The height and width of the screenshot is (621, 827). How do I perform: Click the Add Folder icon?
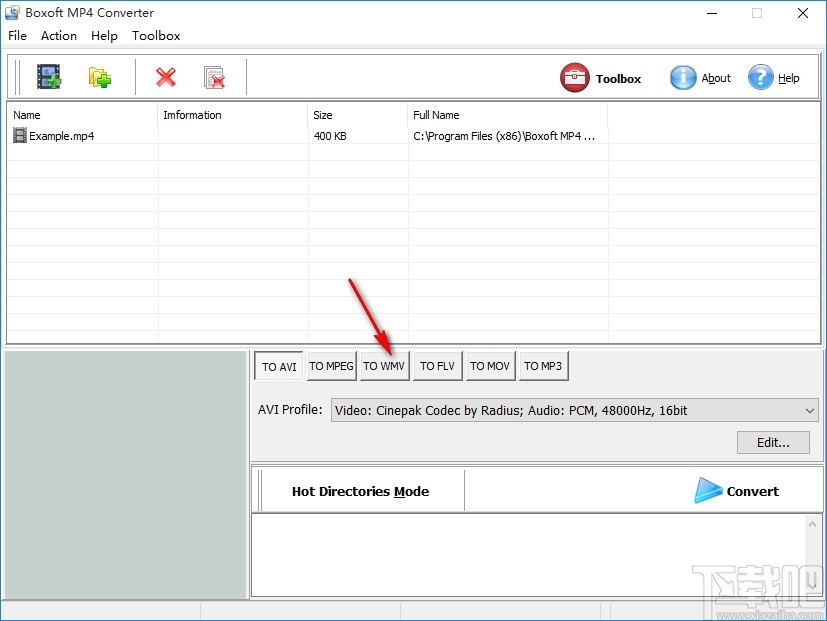[x=99, y=76]
